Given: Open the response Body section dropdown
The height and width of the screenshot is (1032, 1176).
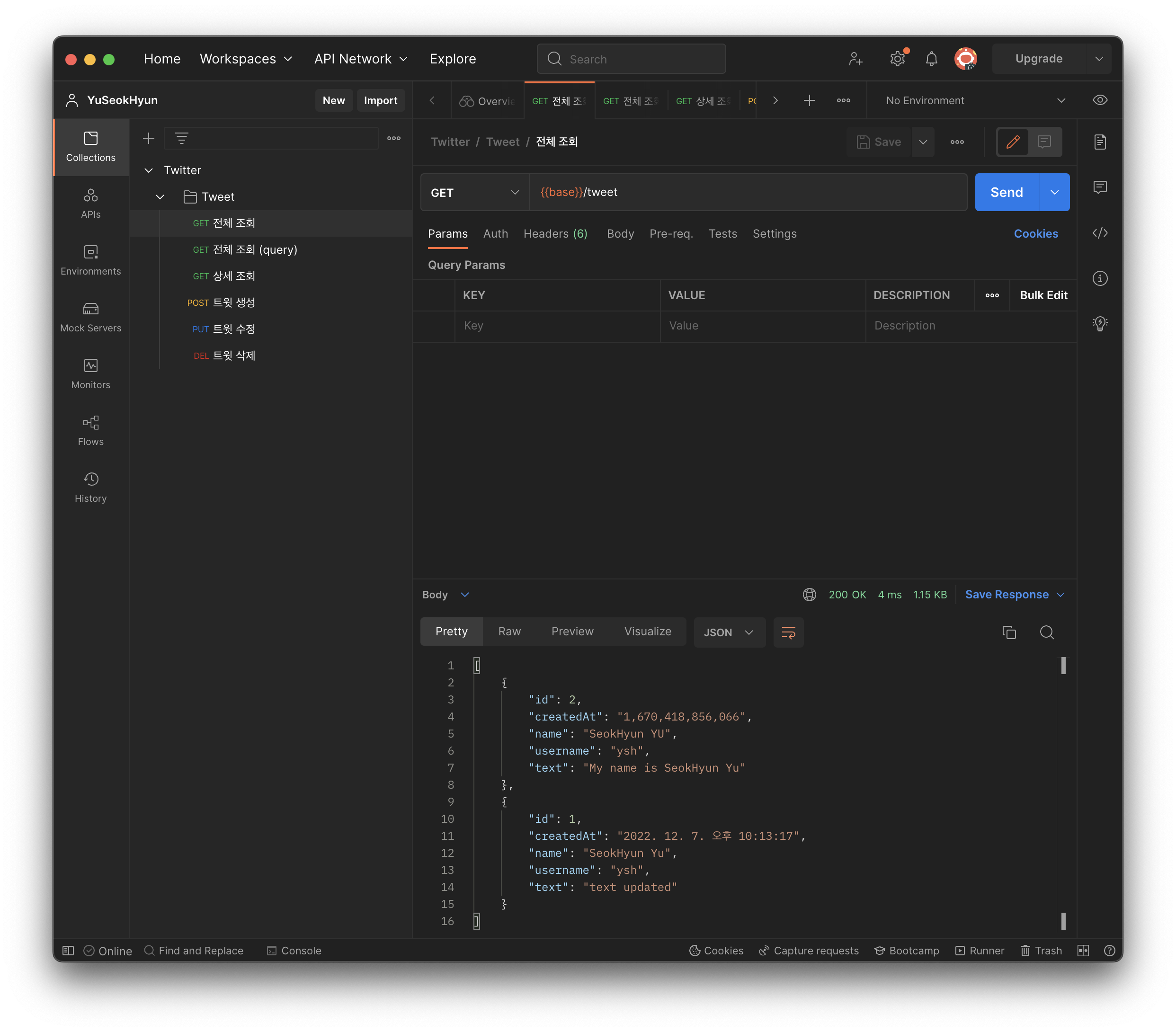Looking at the screenshot, I should [x=446, y=594].
